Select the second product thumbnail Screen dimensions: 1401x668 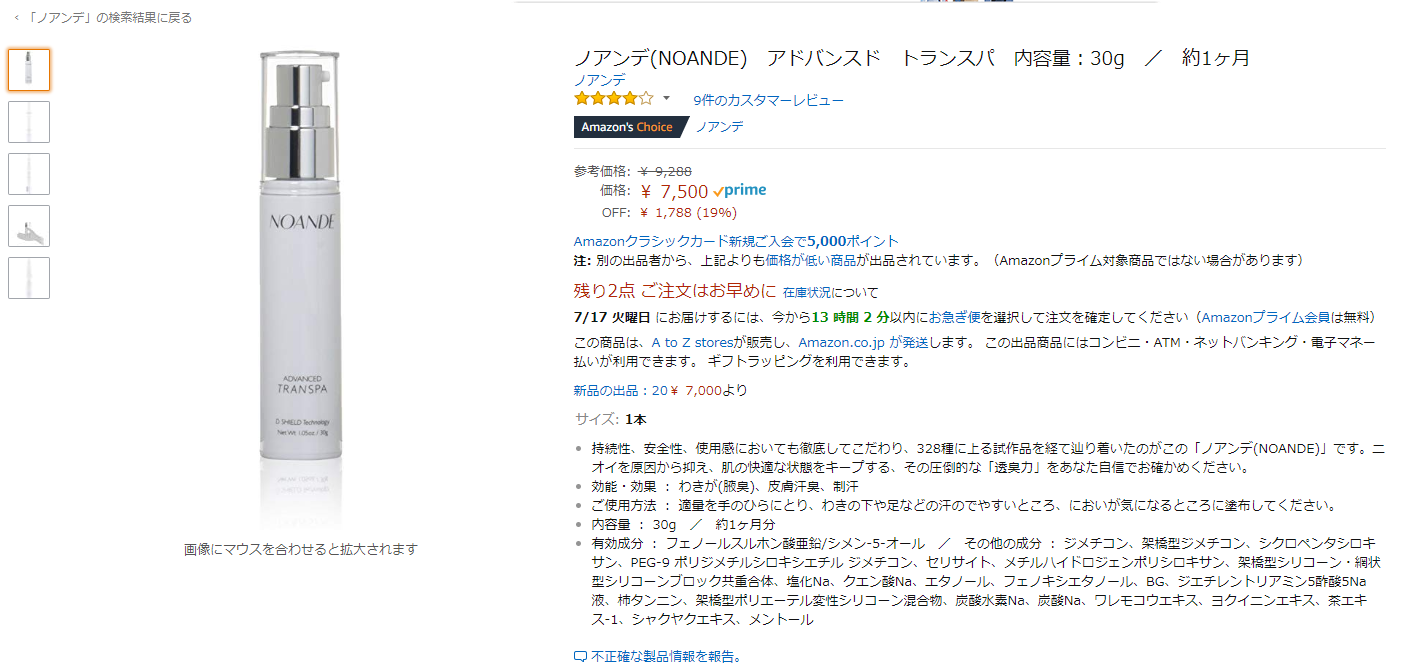pyautogui.click(x=29, y=122)
